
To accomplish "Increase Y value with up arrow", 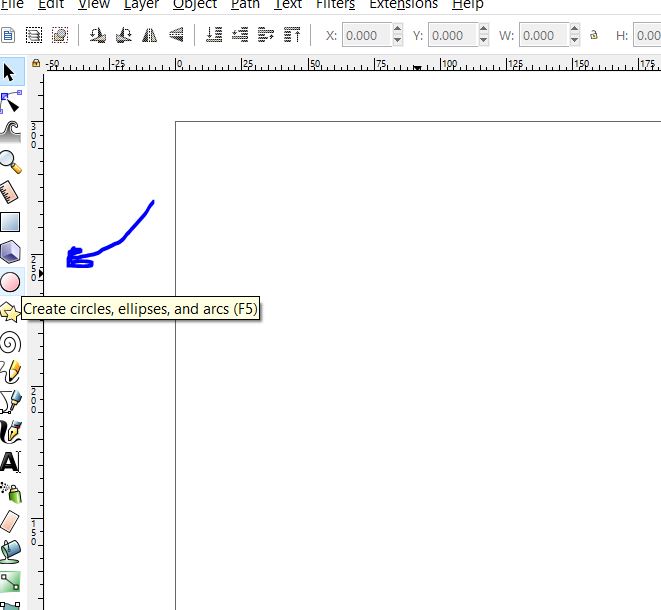I will pyautogui.click(x=484, y=29).
